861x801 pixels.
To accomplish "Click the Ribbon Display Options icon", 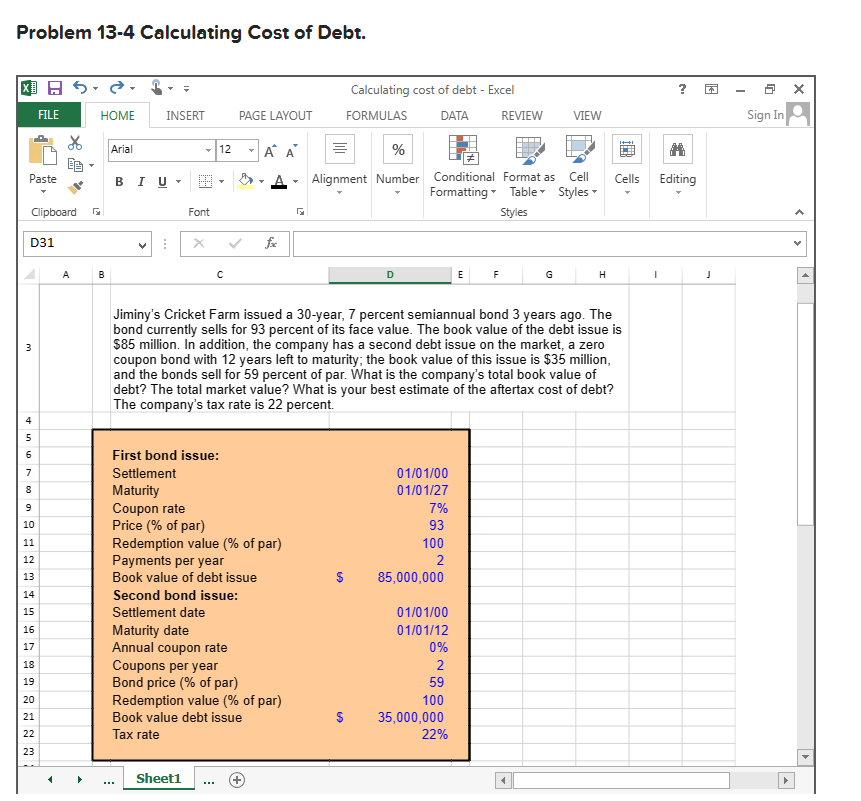I will pos(711,89).
